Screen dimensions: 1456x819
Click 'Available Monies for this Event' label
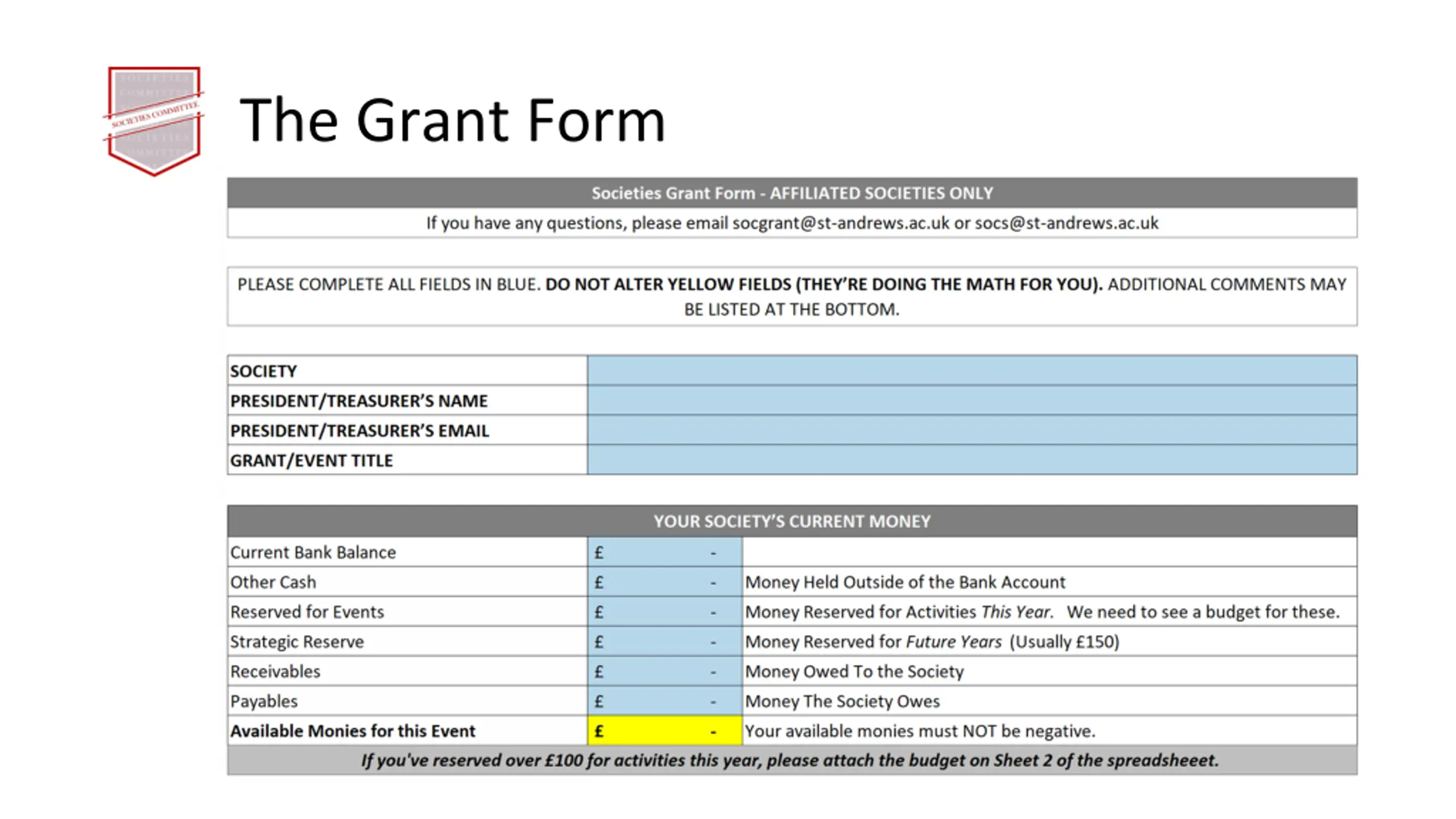pyautogui.click(x=353, y=731)
